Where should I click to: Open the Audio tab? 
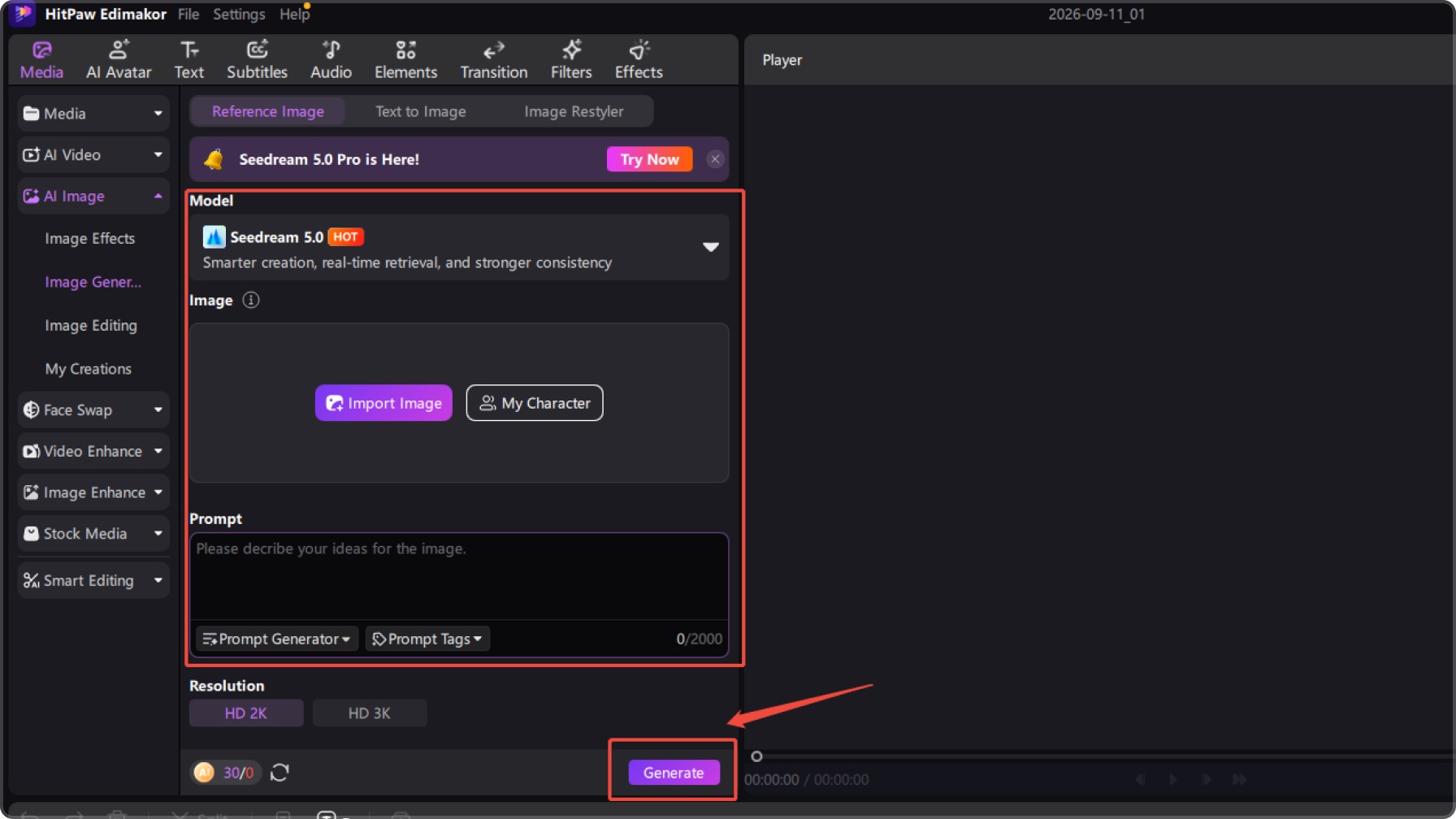[x=331, y=60]
